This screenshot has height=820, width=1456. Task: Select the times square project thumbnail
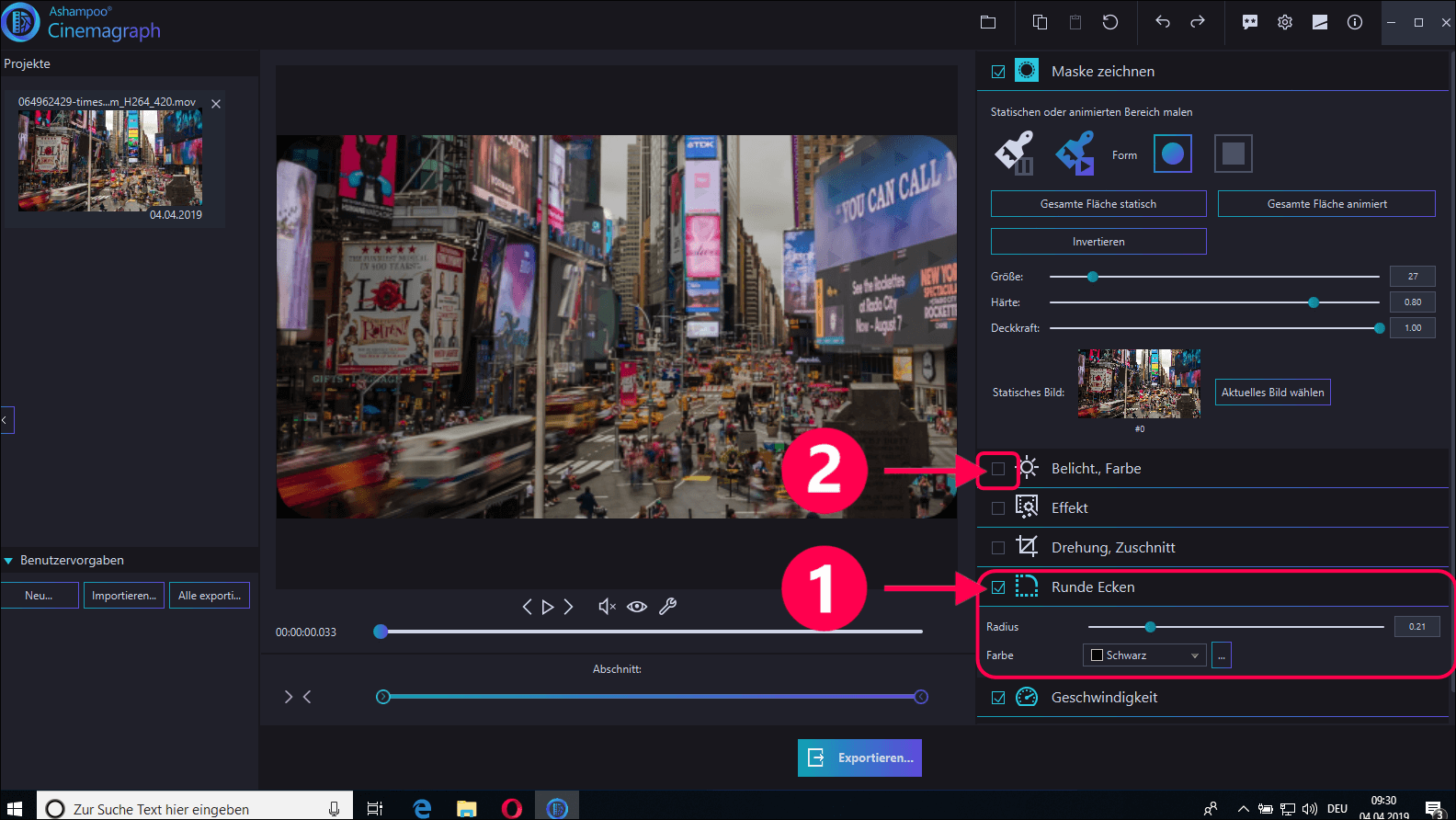tap(110, 161)
